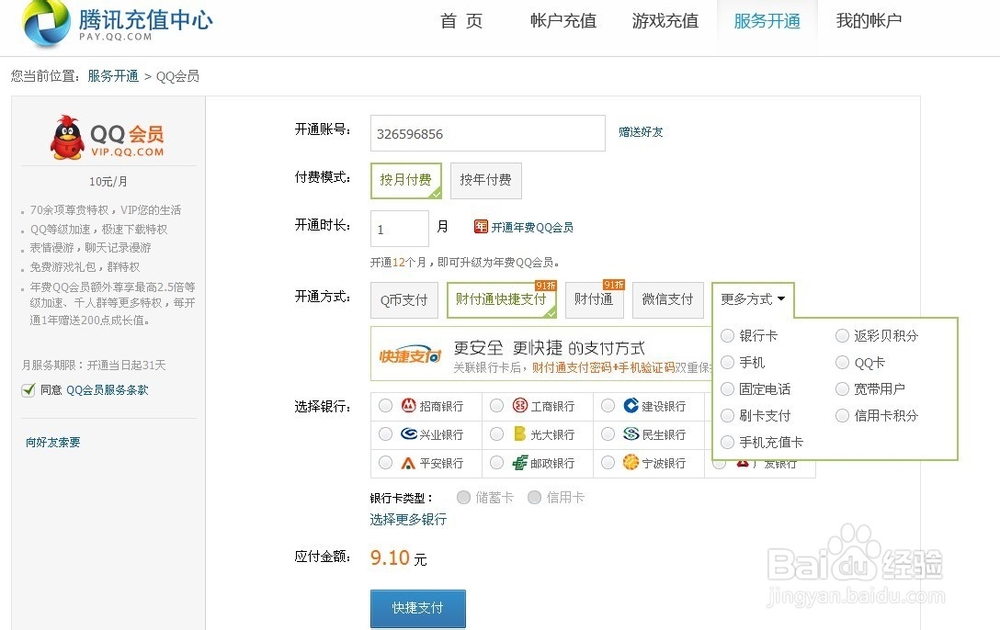
Task: Click the 快捷支付 brand logo banner
Action: tap(410, 355)
